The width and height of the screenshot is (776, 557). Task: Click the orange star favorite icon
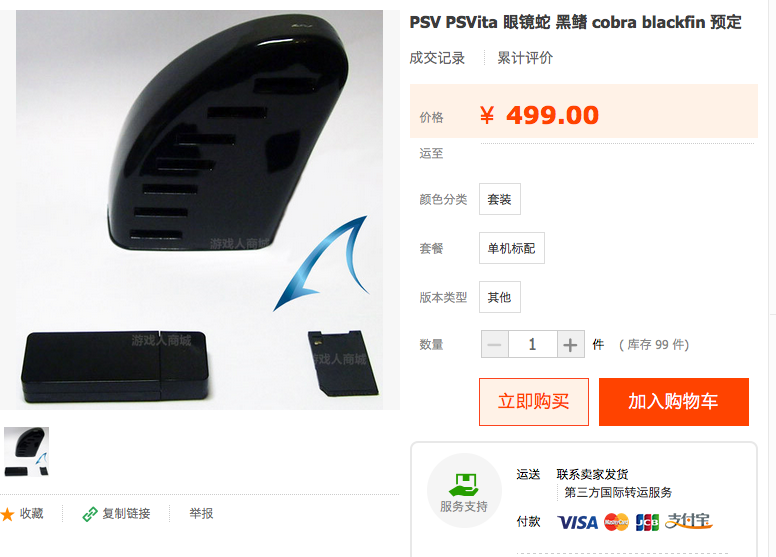click(7, 514)
